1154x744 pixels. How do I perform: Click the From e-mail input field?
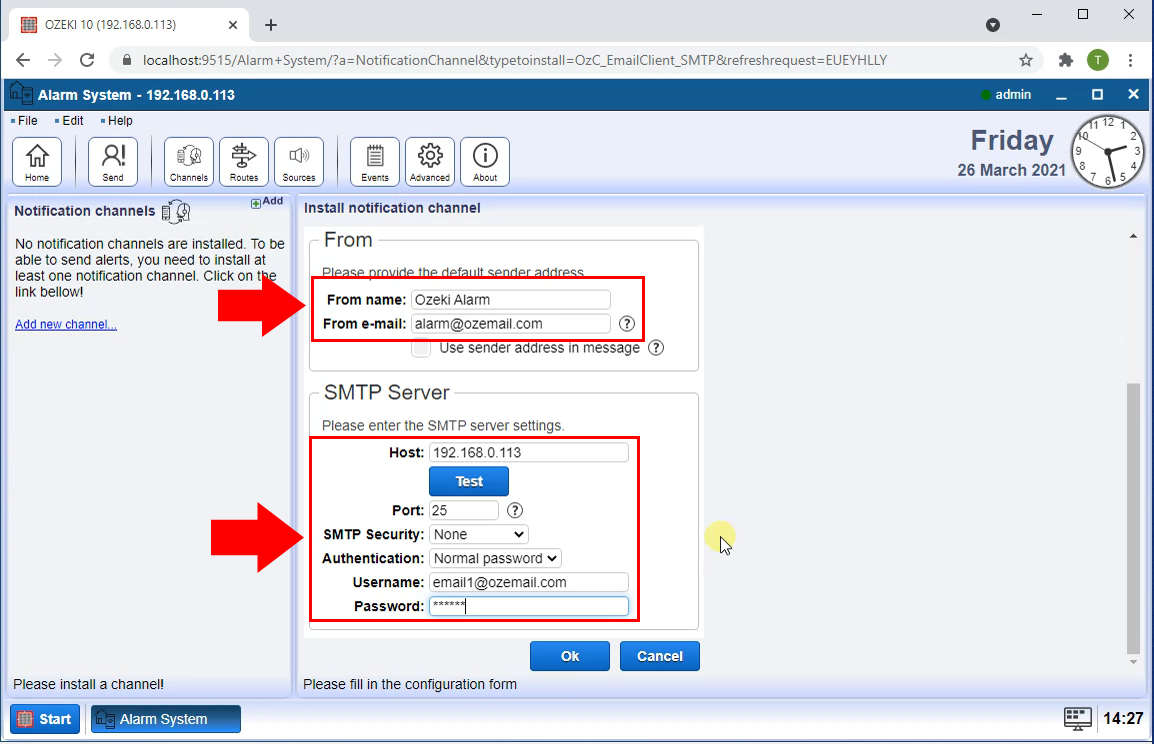(511, 324)
